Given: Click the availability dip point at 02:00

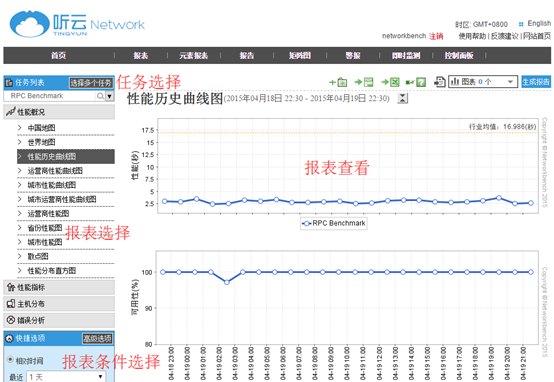Looking at the screenshot, I should tap(227, 282).
